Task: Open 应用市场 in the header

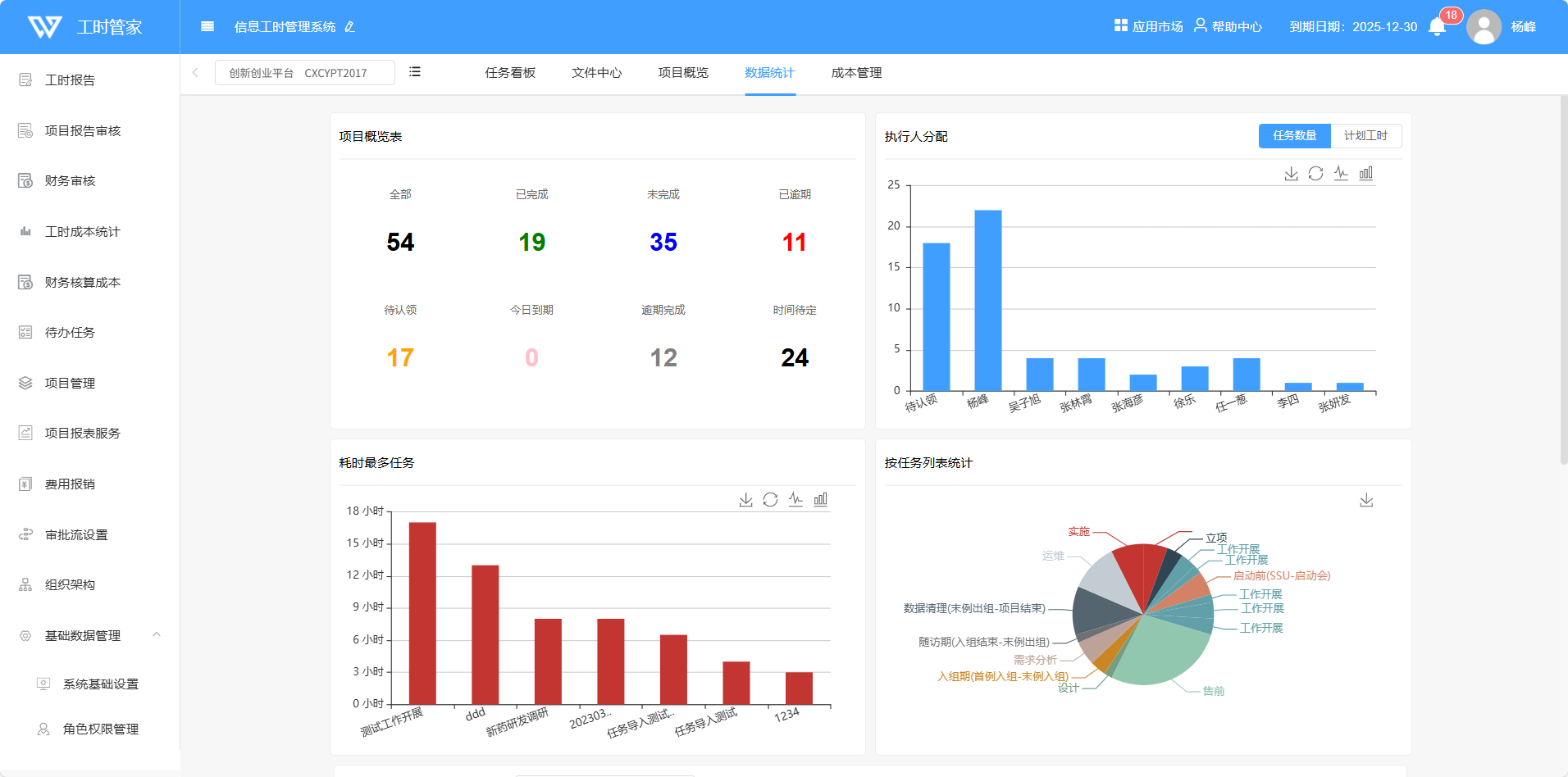Action: point(1148,27)
